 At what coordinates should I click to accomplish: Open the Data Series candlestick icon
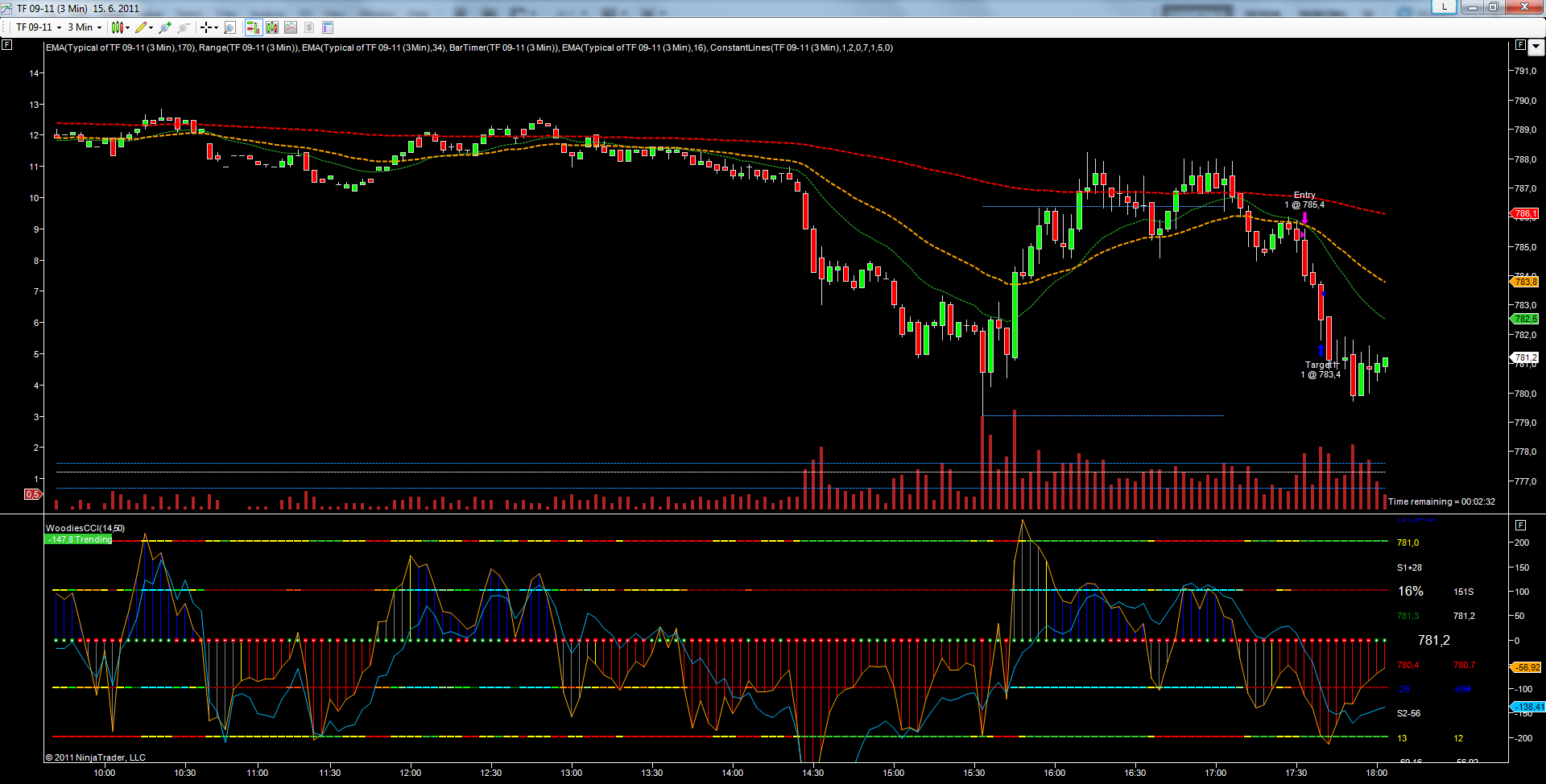[x=272, y=27]
